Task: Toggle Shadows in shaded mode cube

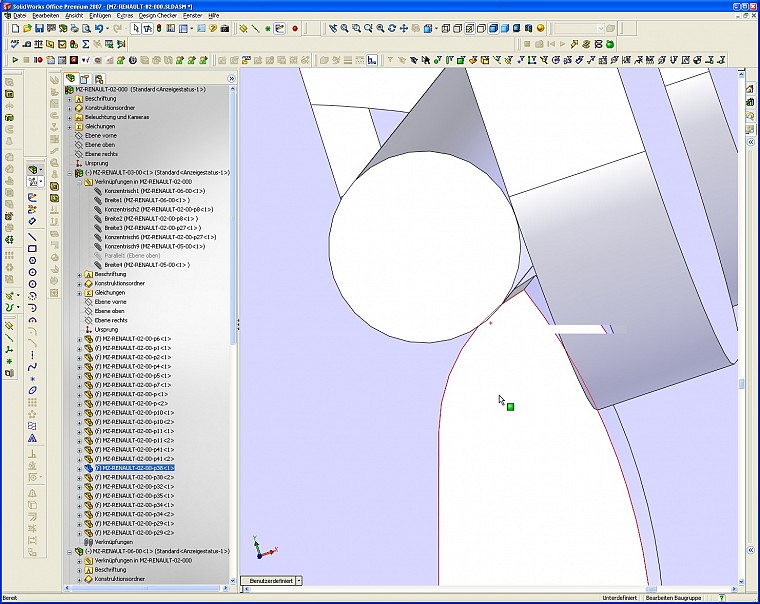Action: (x=517, y=29)
